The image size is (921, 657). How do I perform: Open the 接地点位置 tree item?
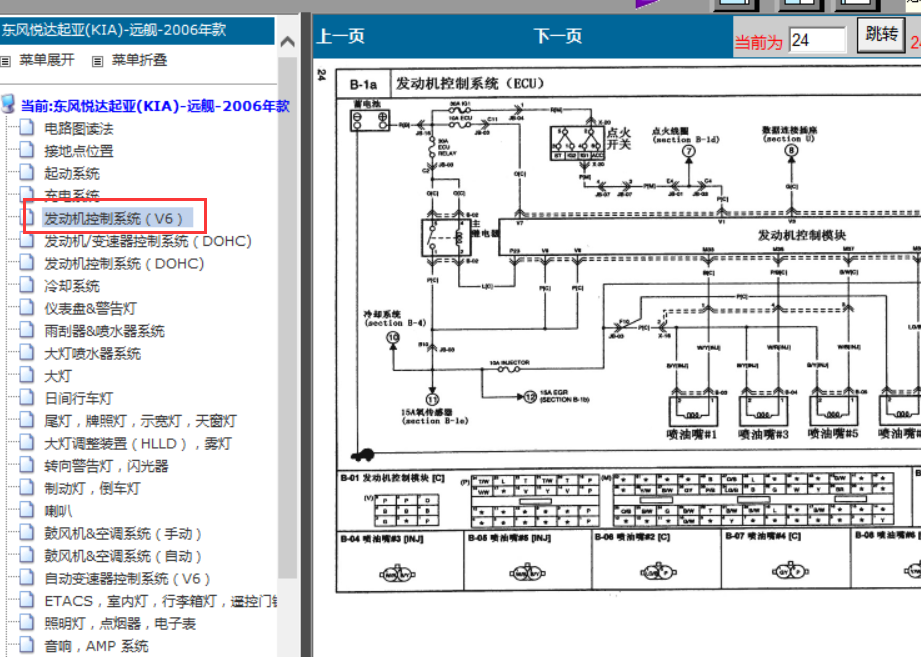(x=79, y=151)
